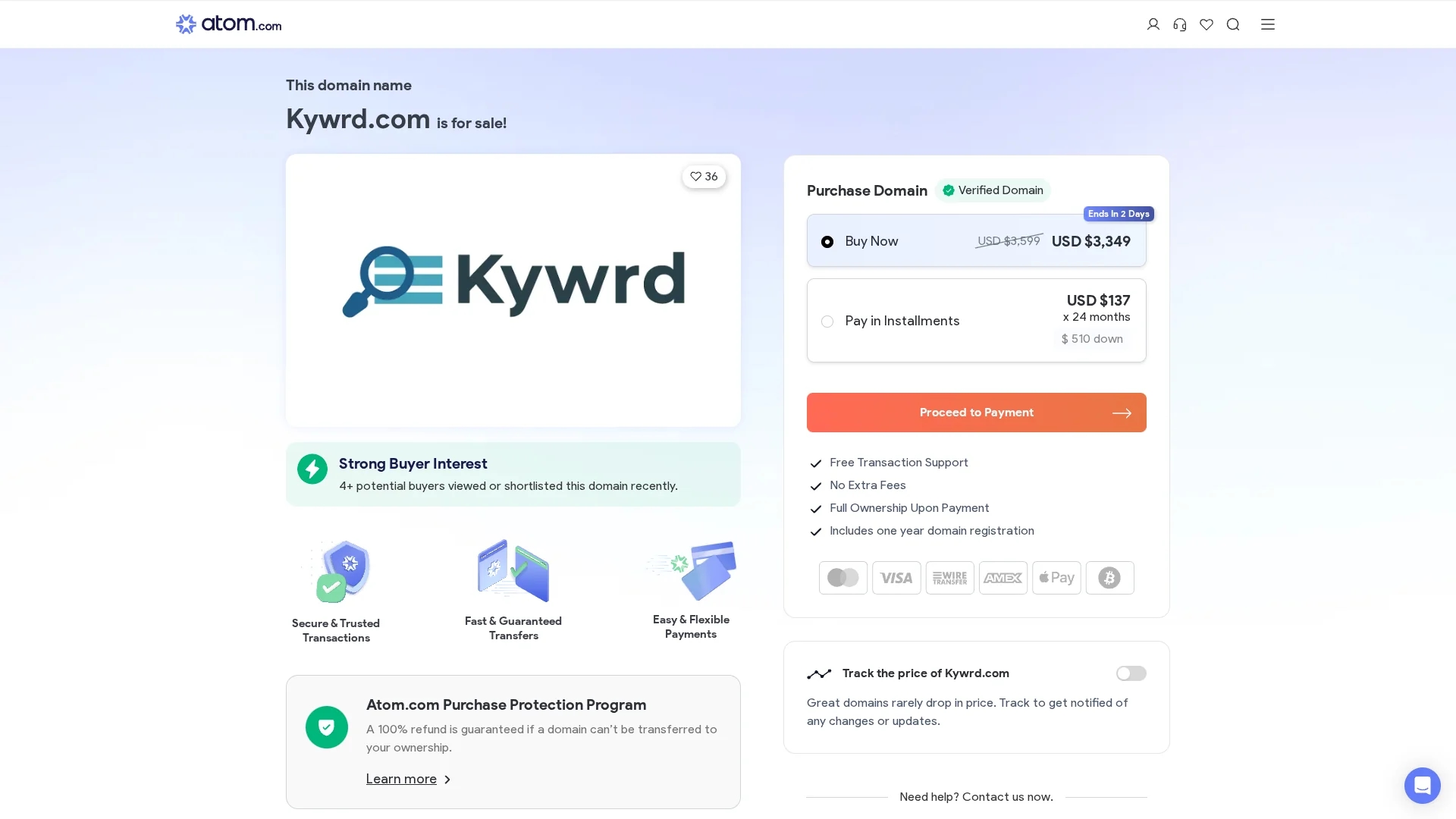The height and width of the screenshot is (819, 1456).
Task: Click the Secure & Trusted Transactions illustration
Action: pyautogui.click(x=336, y=572)
